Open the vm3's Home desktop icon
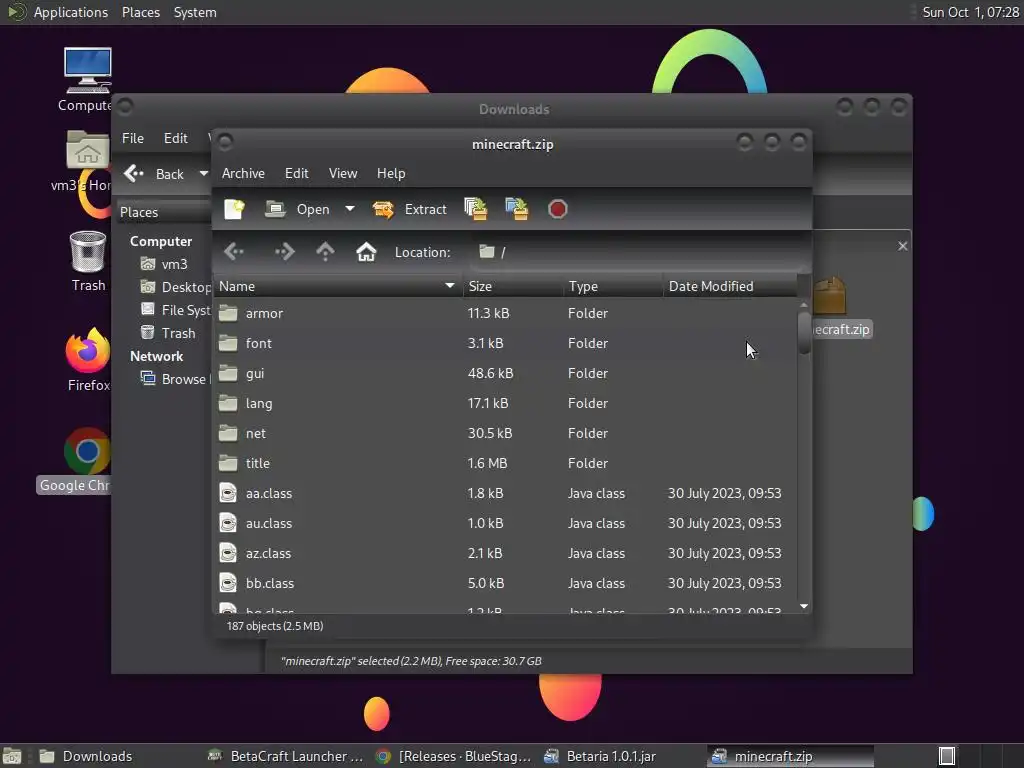Image resolution: width=1024 pixels, height=768 pixels. 84,161
